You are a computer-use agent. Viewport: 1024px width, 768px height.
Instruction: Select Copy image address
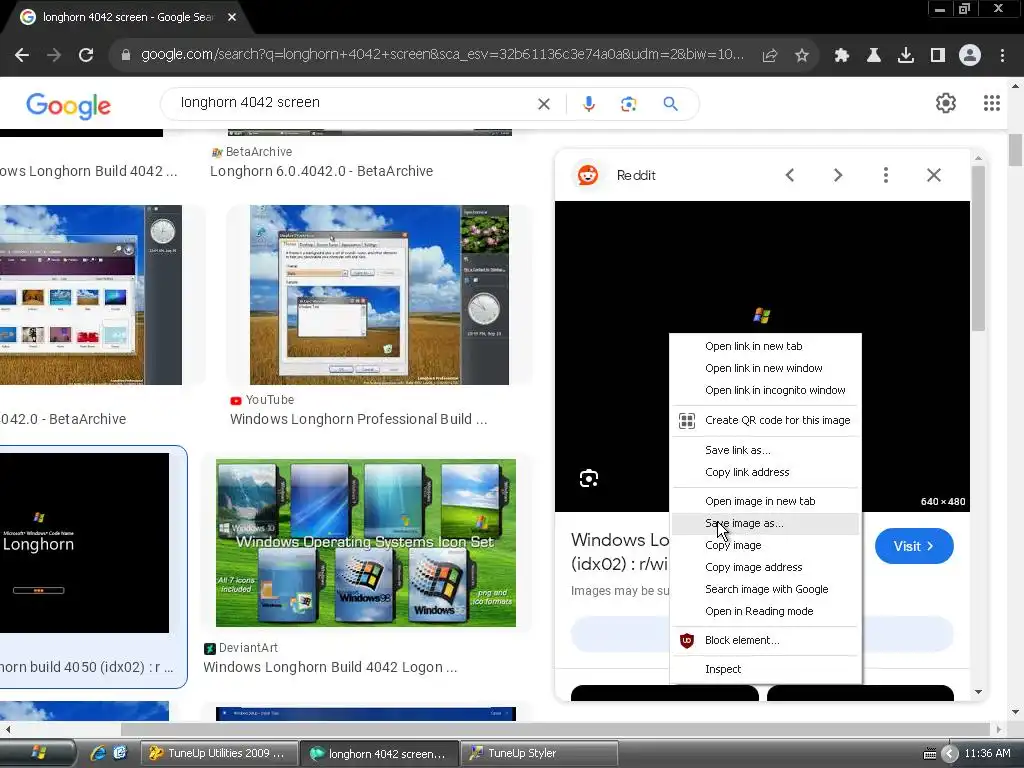(x=765, y=568)
